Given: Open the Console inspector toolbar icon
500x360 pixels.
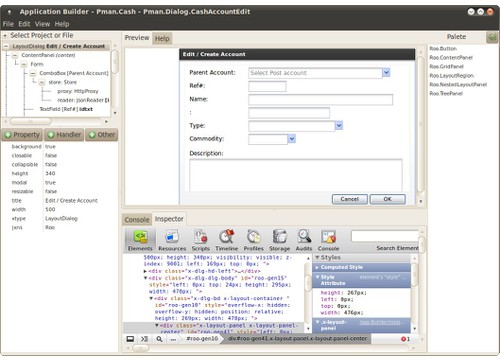Looking at the screenshot, I should click(328, 240).
